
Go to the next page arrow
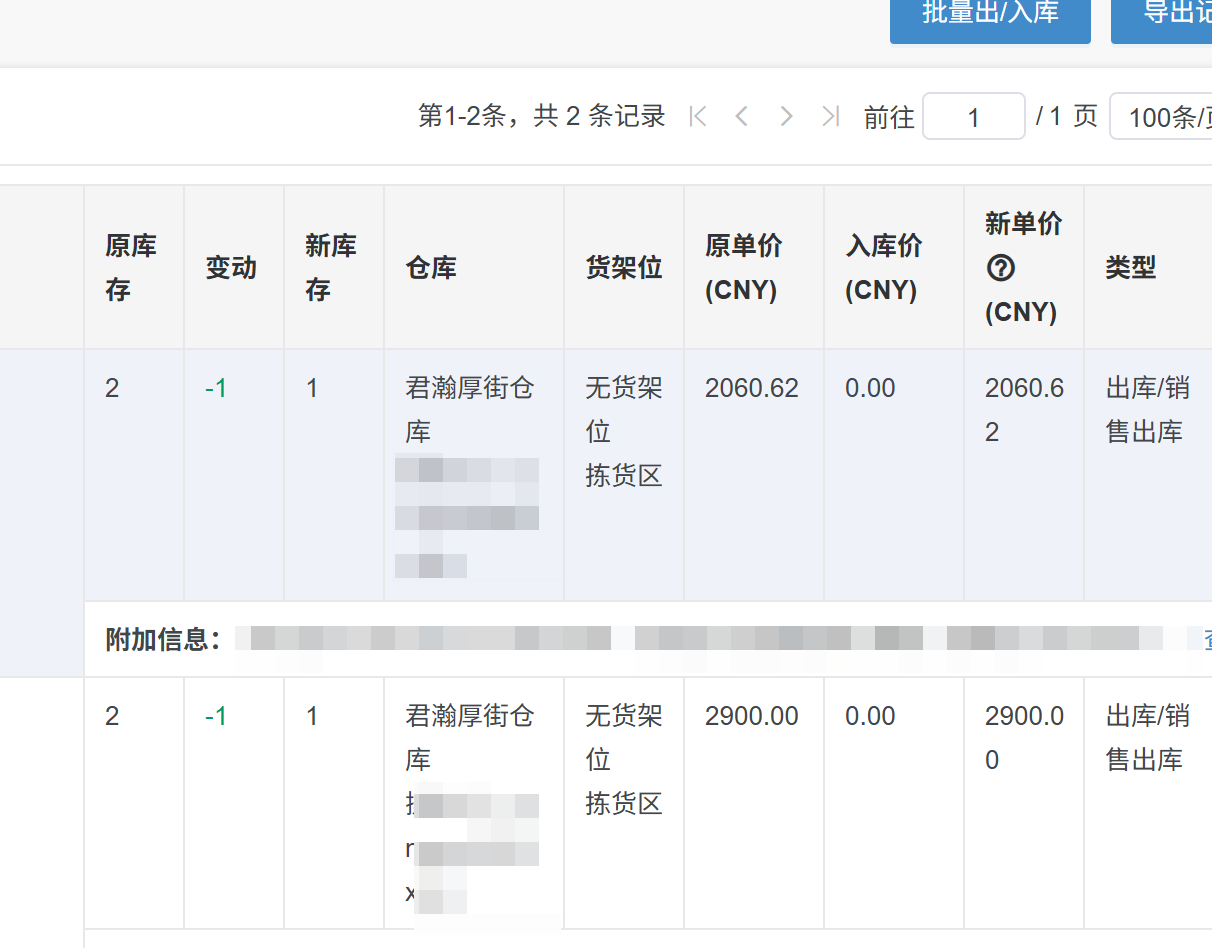click(786, 117)
